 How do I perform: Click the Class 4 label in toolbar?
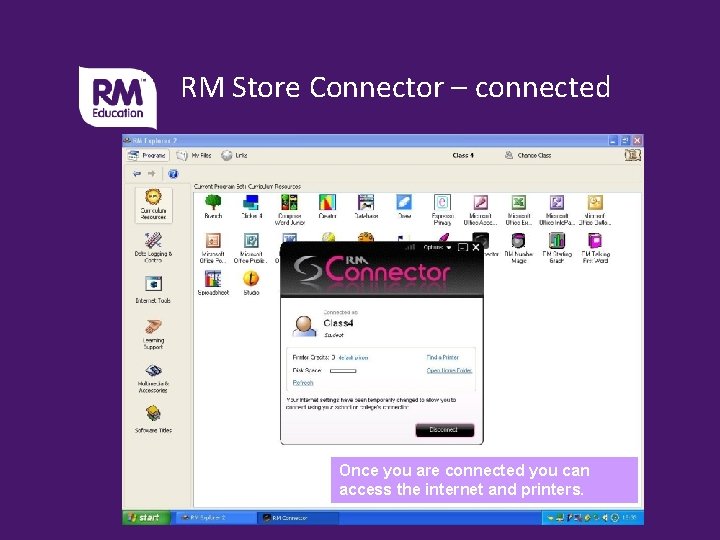463,155
